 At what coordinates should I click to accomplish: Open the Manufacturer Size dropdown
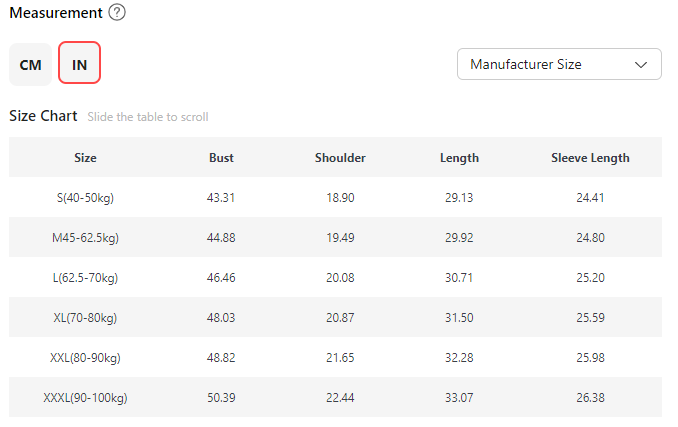point(558,64)
